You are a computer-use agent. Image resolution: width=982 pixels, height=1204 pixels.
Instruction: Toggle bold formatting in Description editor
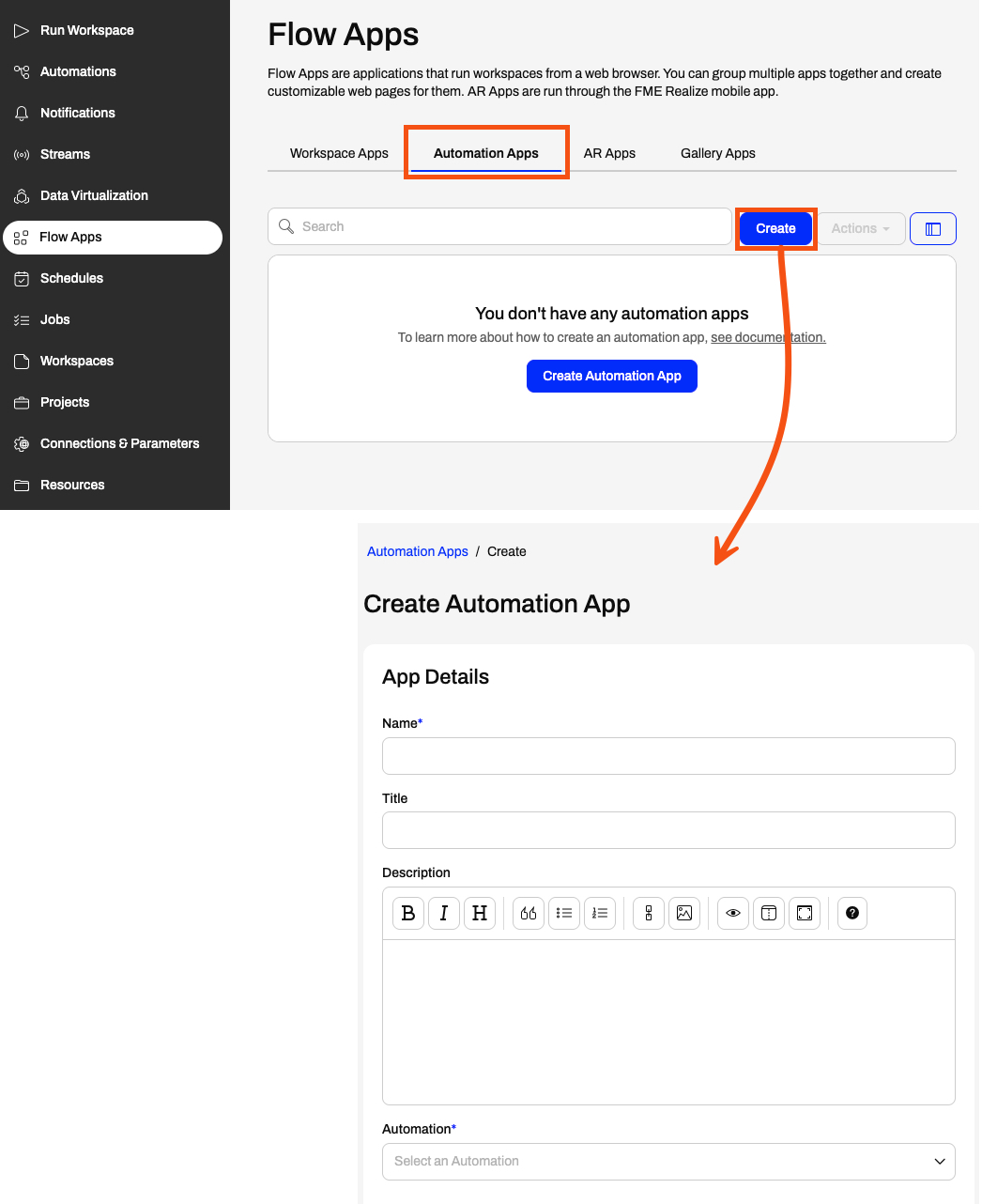pos(408,913)
